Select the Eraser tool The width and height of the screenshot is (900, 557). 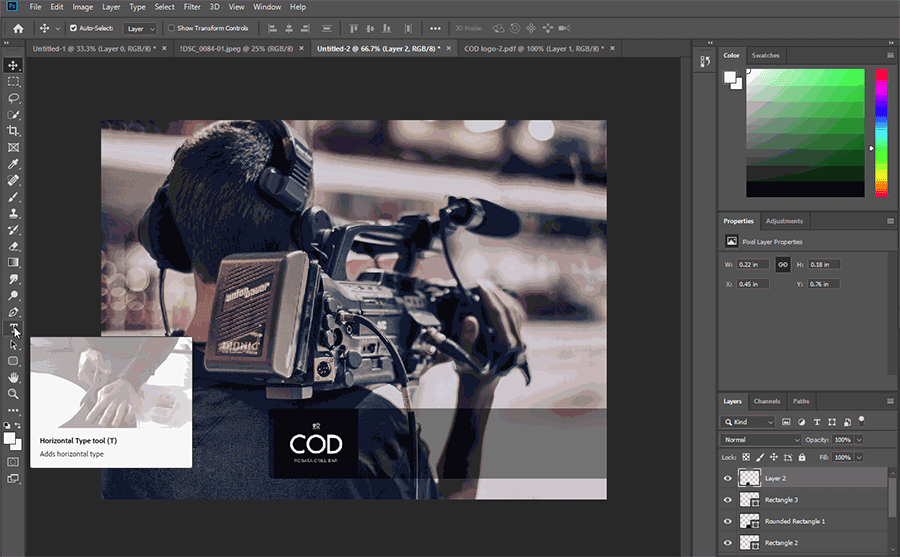(x=13, y=246)
